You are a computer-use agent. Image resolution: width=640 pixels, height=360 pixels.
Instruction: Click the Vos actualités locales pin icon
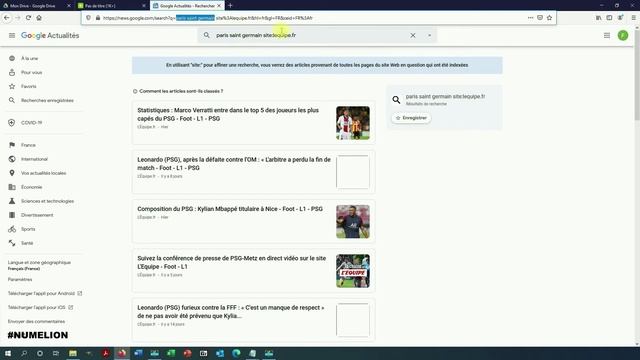coord(12,173)
